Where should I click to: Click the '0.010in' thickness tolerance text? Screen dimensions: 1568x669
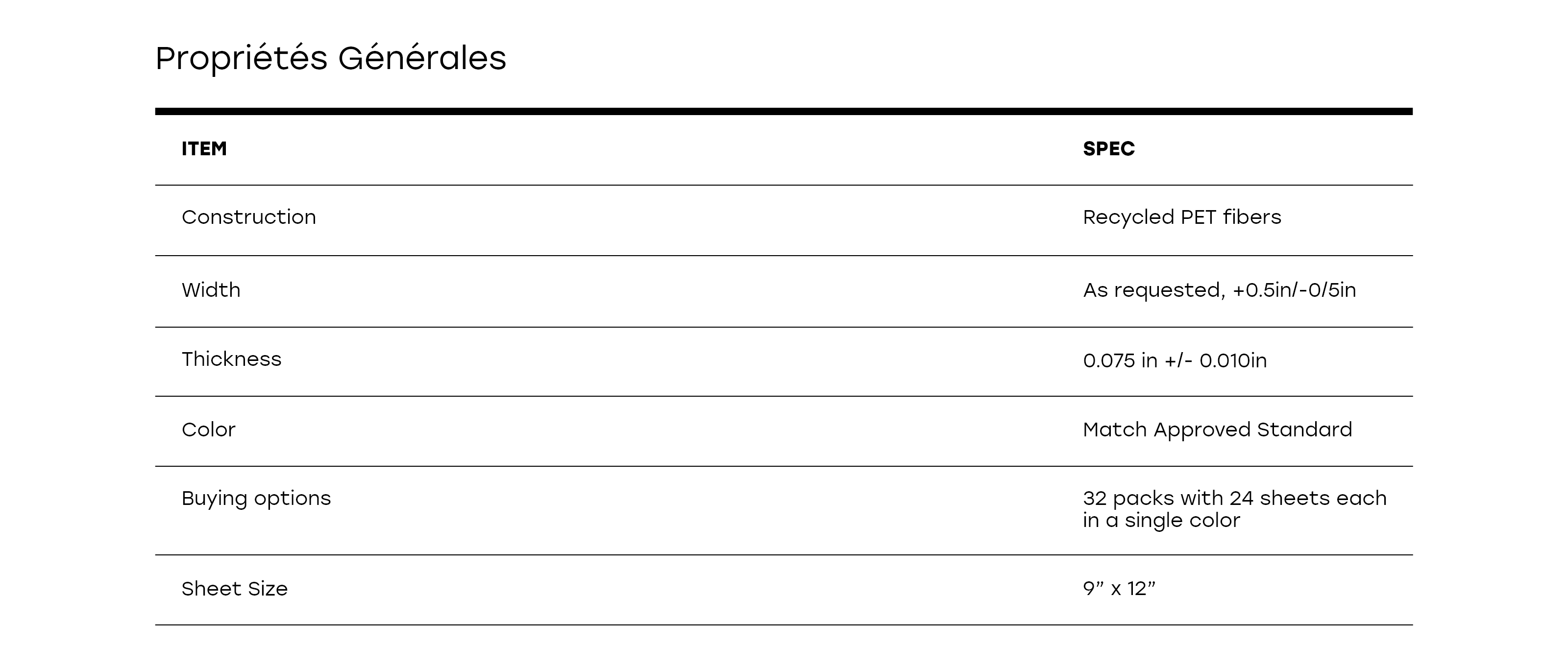1233,360
